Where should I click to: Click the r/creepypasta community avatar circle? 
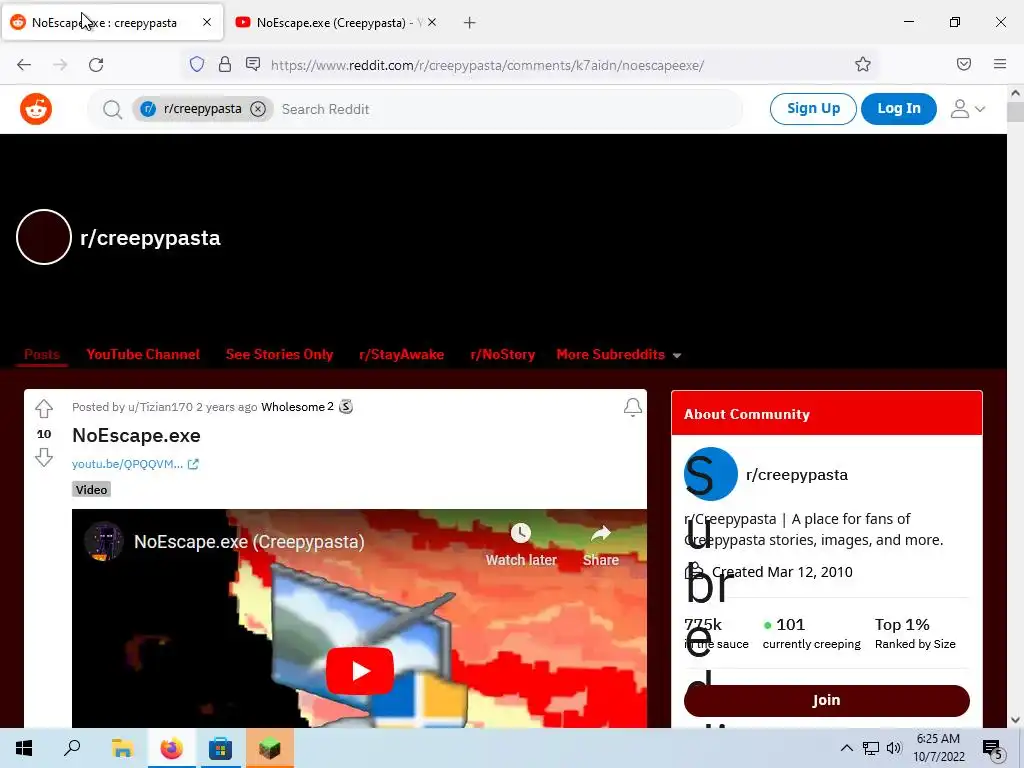(x=44, y=237)
